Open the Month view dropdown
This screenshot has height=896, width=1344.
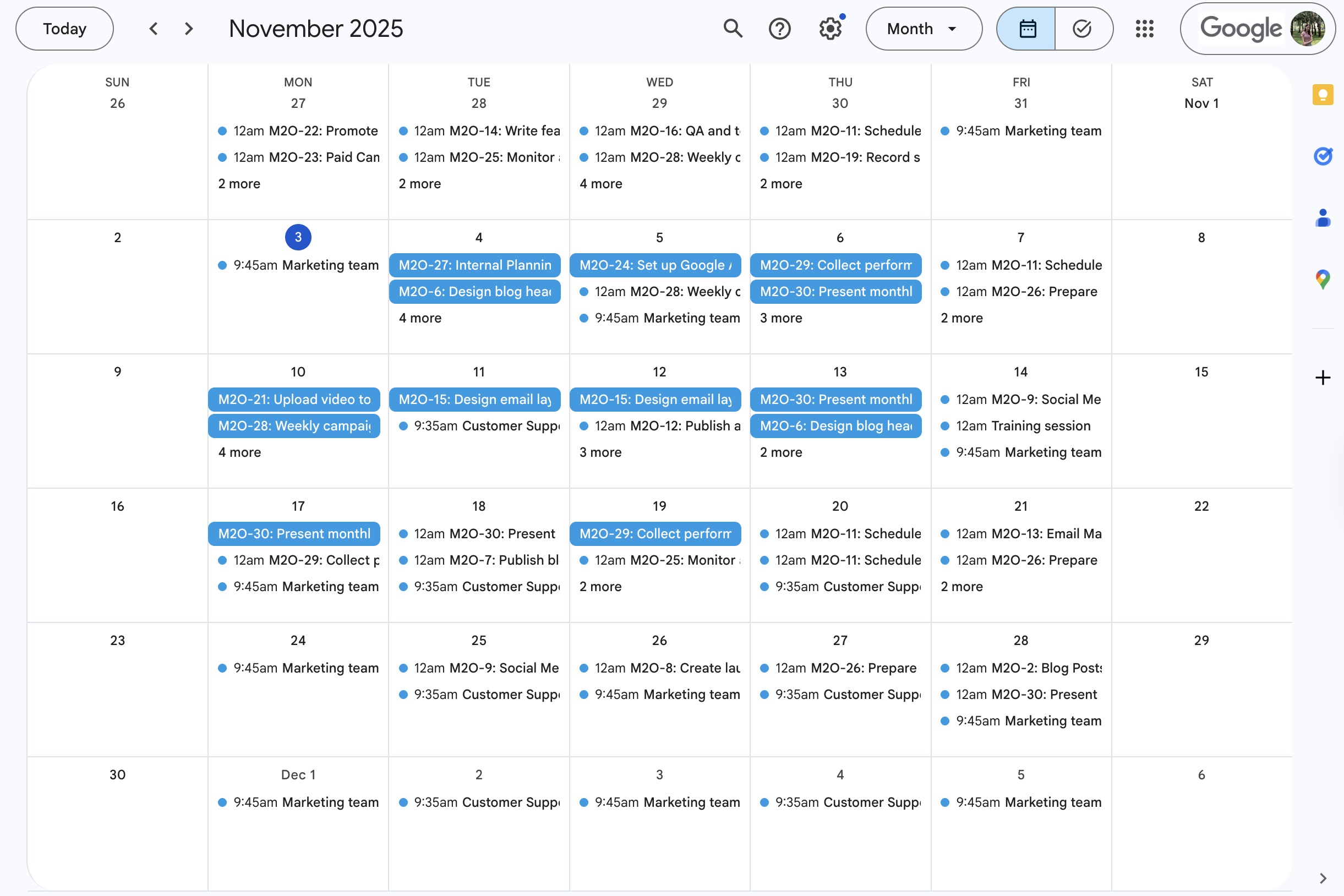(x=923, y=29)
